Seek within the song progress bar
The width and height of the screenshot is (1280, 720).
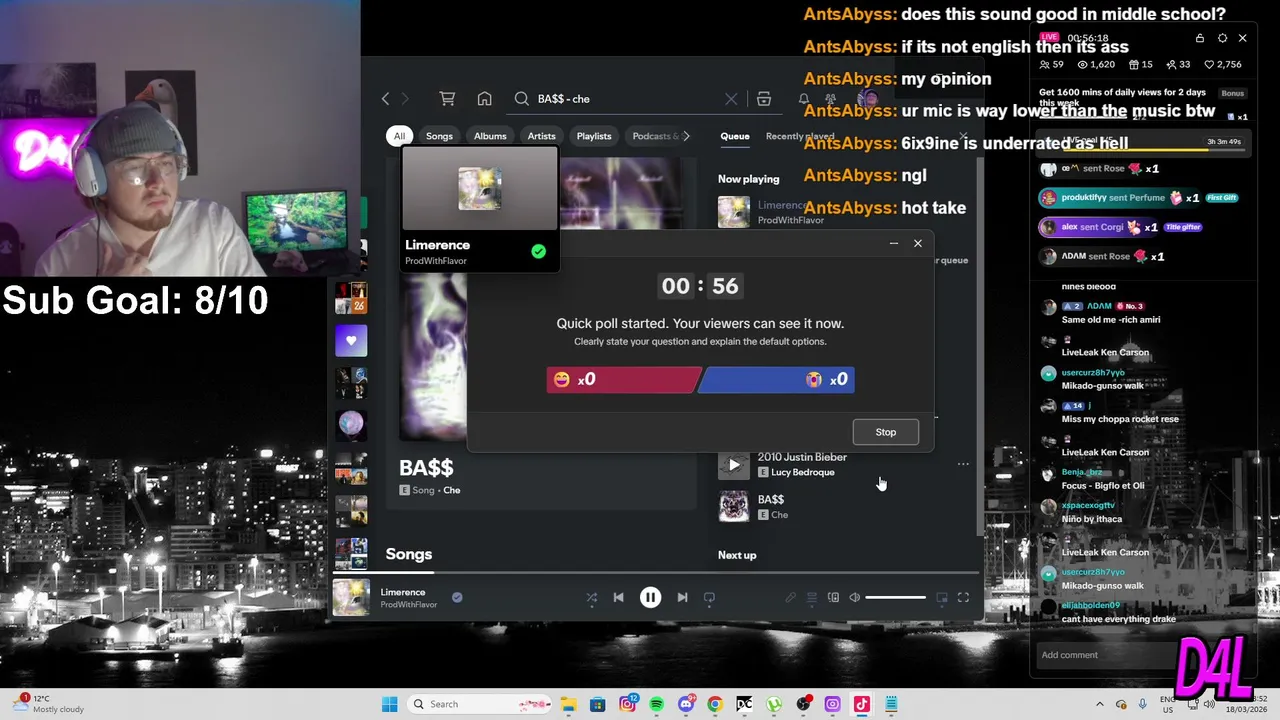[x=656, y=573]
